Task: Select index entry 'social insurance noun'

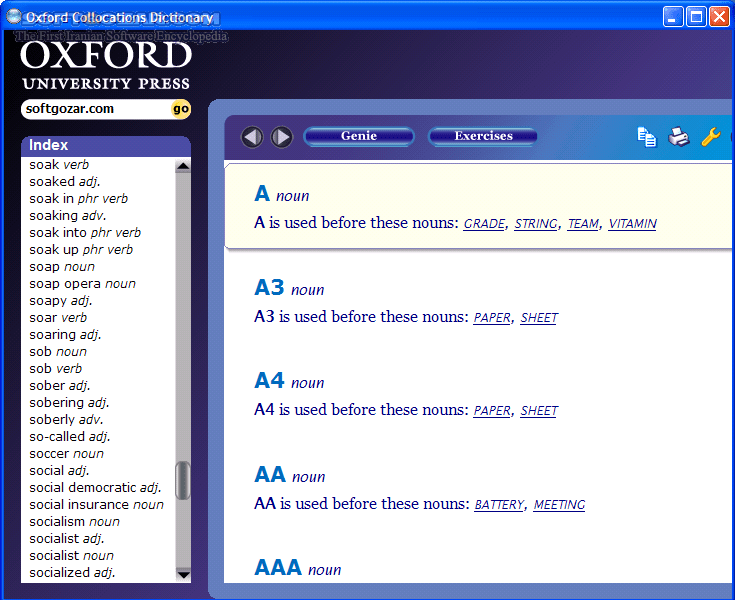Action: tap(97, 505)
